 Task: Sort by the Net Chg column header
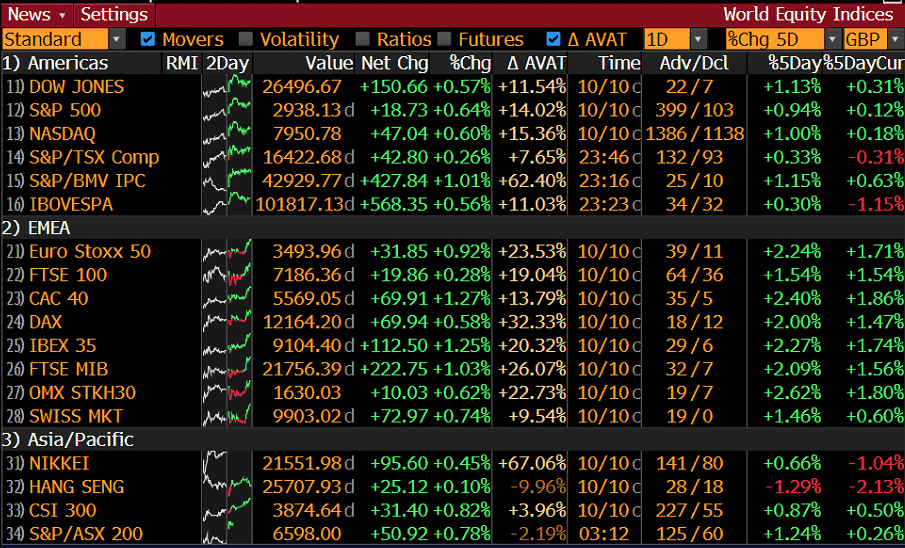[x=395, y=63]
